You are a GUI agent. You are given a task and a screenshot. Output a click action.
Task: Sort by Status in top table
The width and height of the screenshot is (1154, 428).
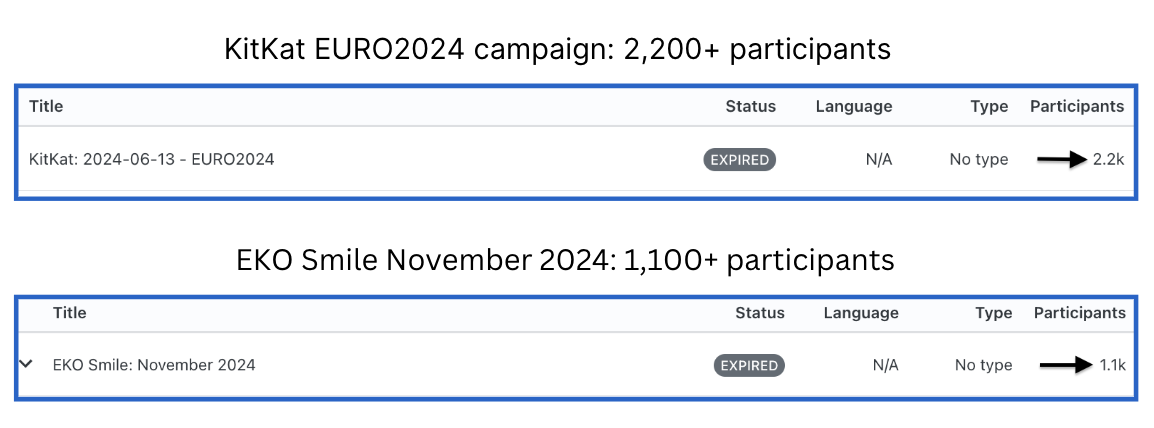751,107
